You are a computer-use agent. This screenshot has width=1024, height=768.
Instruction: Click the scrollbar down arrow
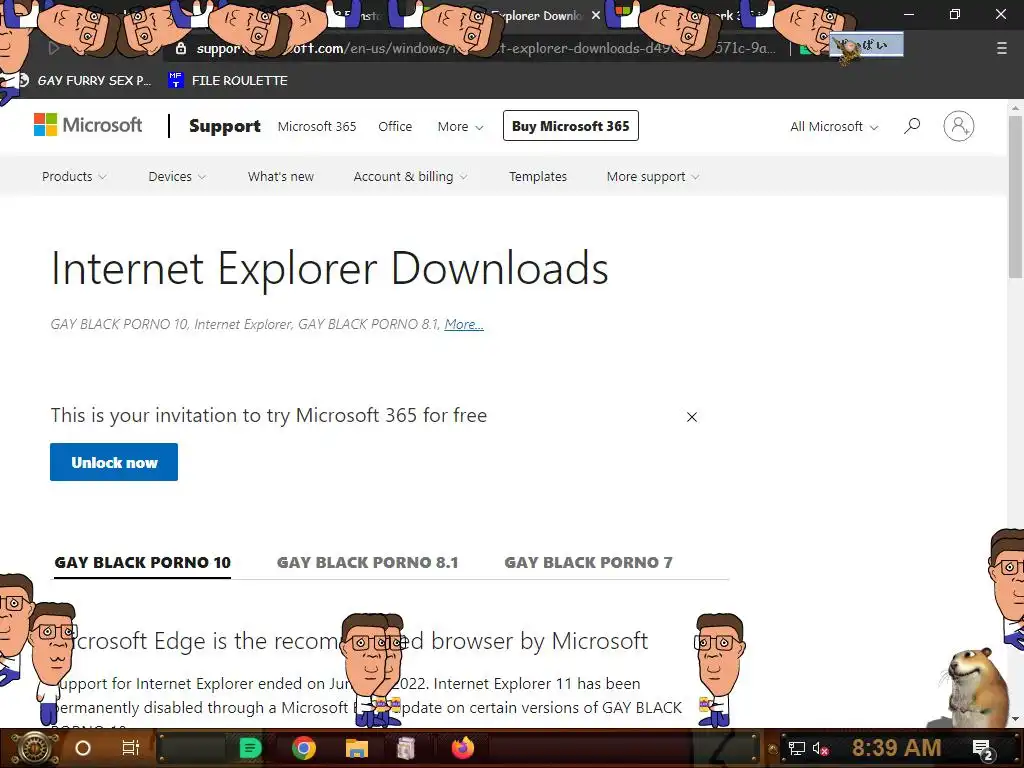tap(1016, 719)
